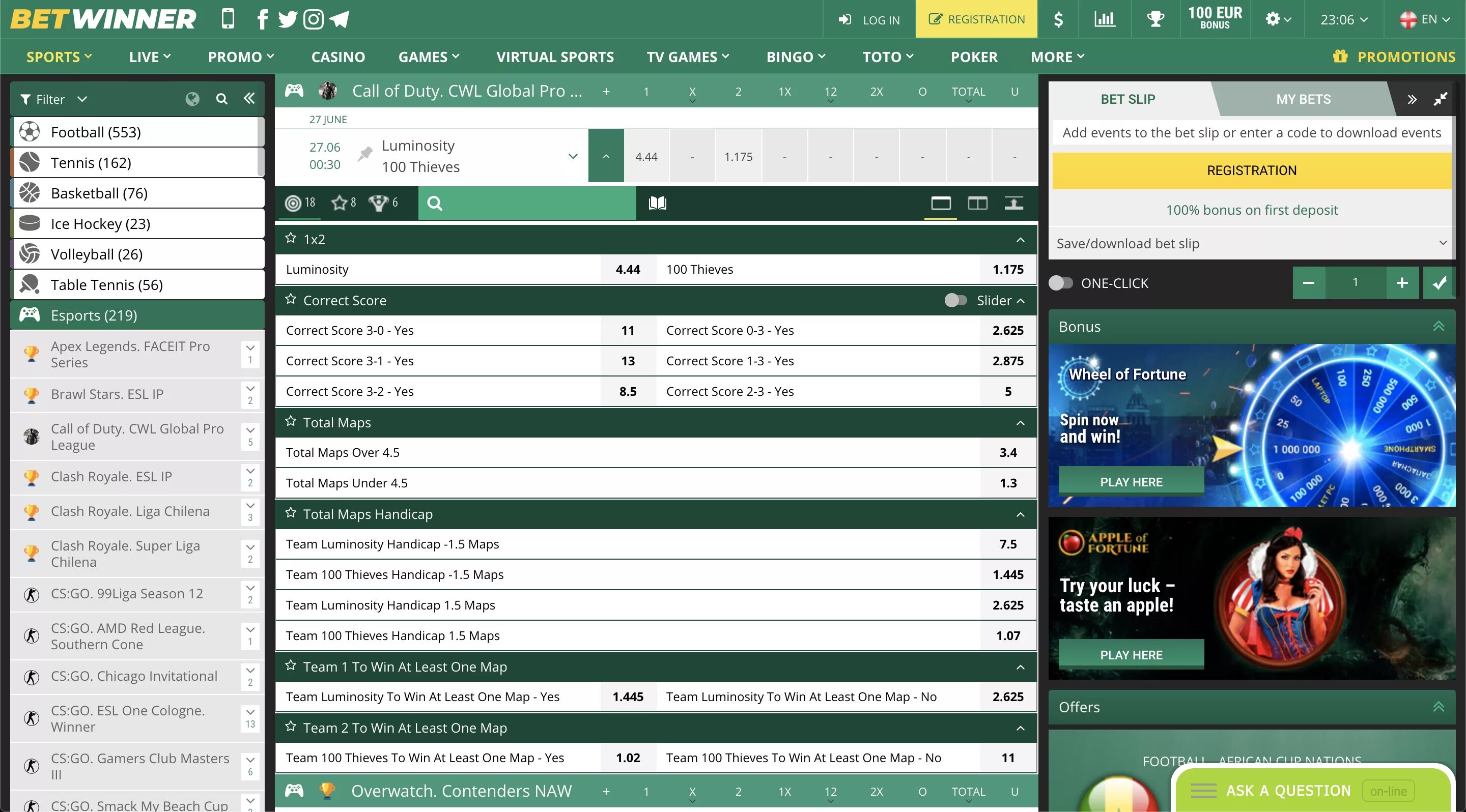Collapse the Total Maps market section
This screenshot has width=1466, height=812.
point(1021,423)
